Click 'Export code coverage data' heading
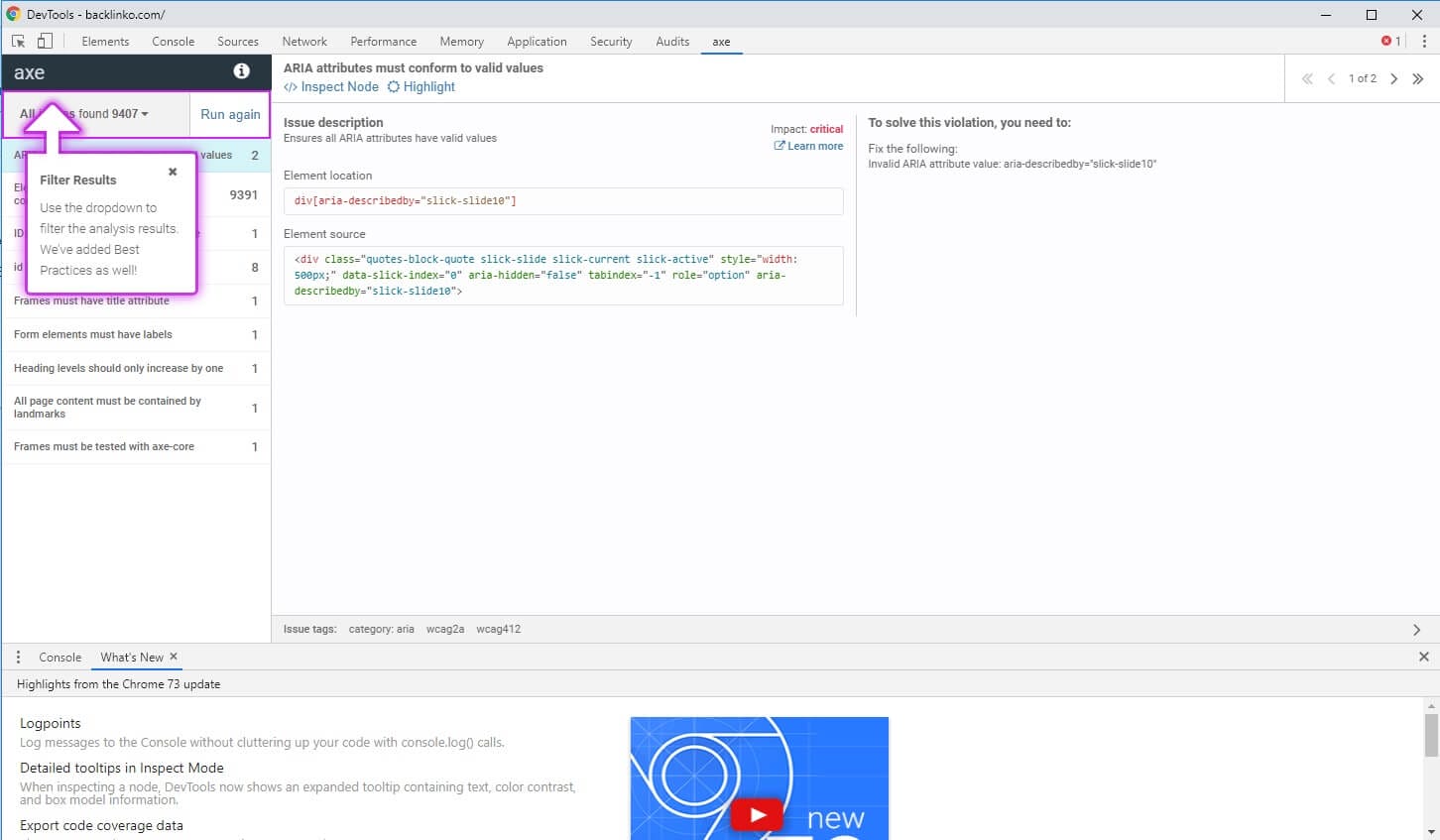This screenshot has height=840, width=1440. click(x=101, y=826)
